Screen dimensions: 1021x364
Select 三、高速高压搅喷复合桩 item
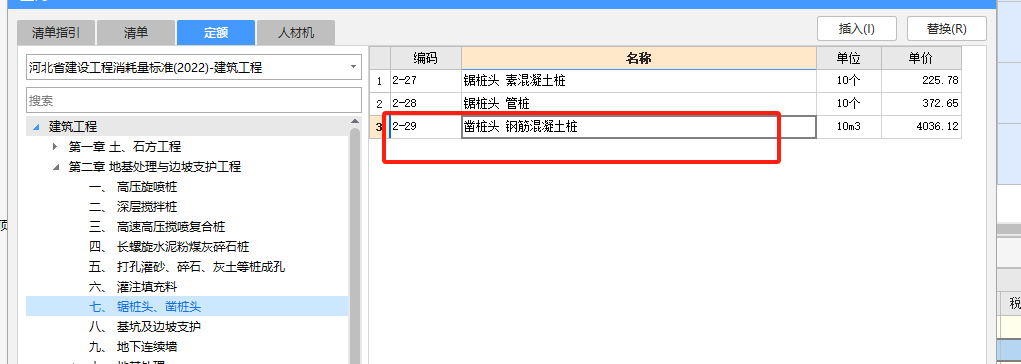(158, 227)
